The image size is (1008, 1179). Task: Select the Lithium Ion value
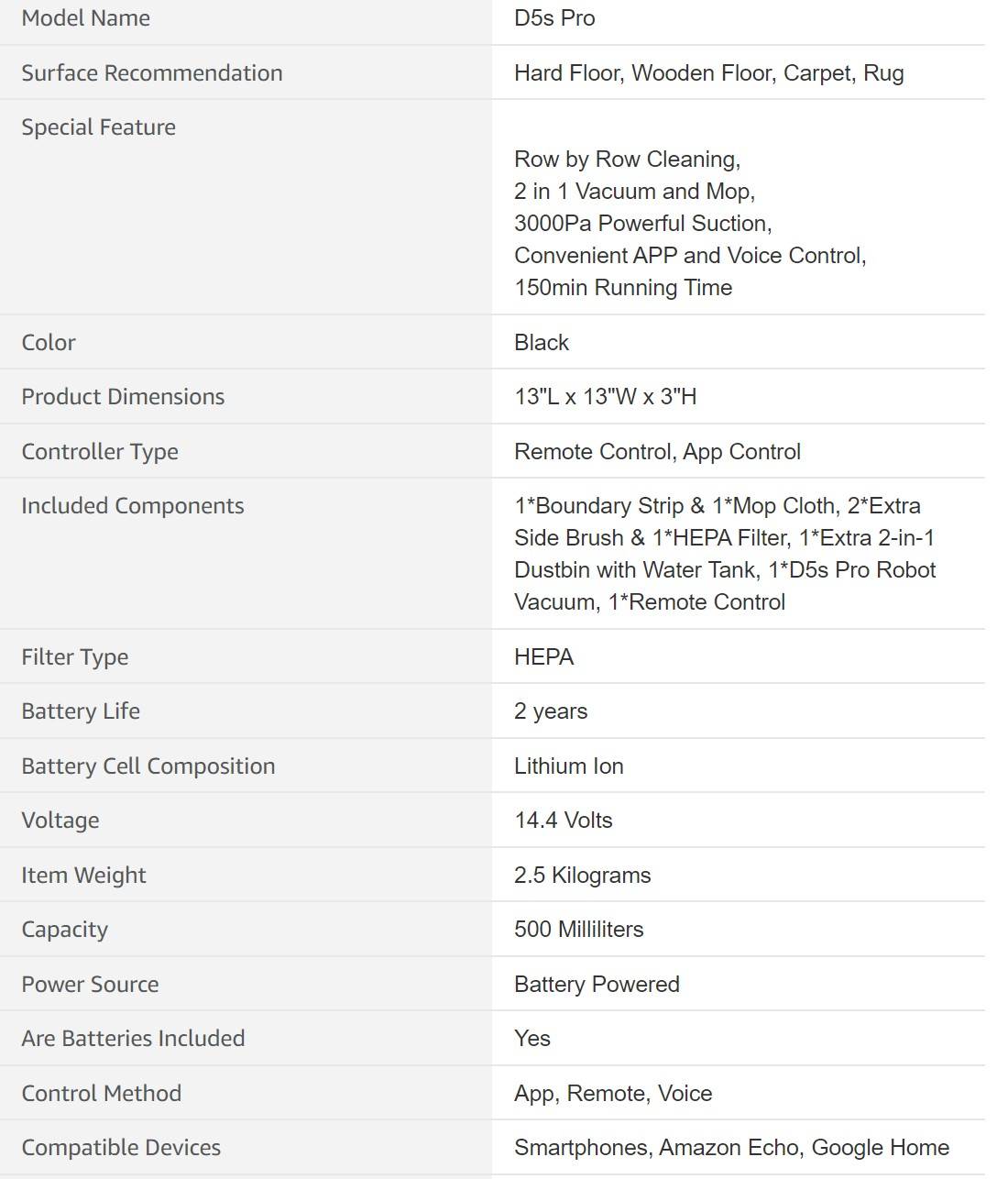coord(569,766)
